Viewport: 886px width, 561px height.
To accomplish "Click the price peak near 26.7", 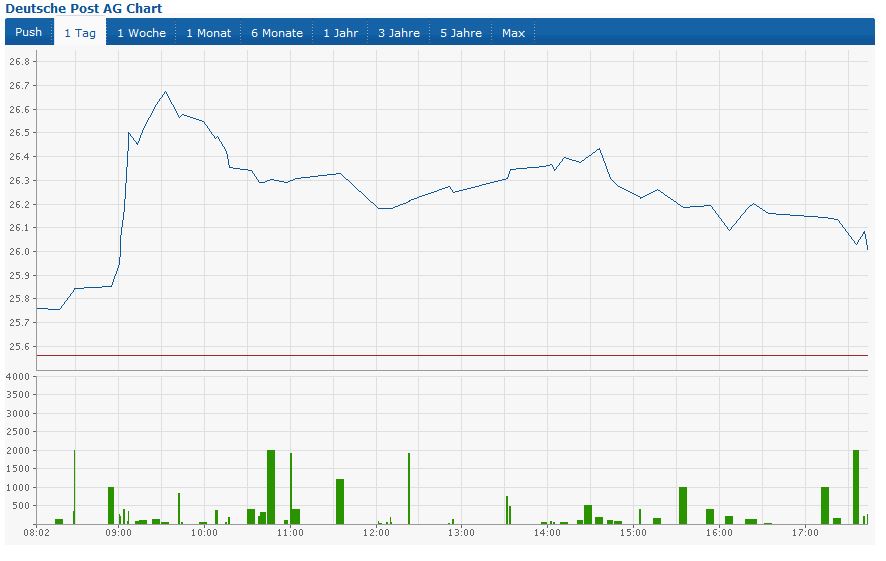I will pos(165,92).
